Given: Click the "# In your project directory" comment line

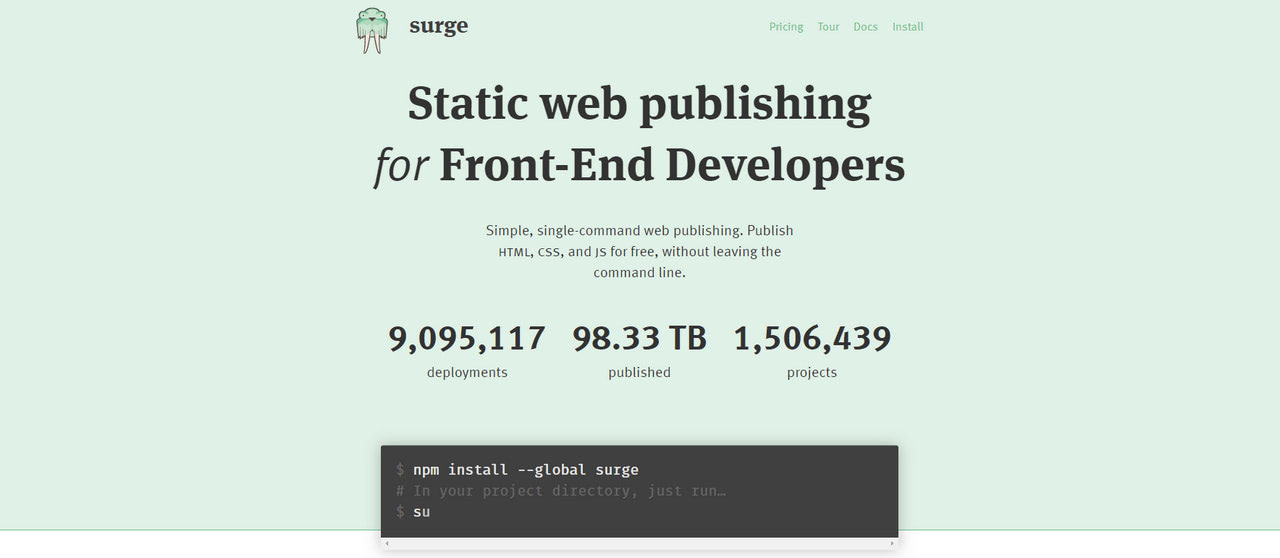Looking at the screenshot, I should click(x=561, y=490).
